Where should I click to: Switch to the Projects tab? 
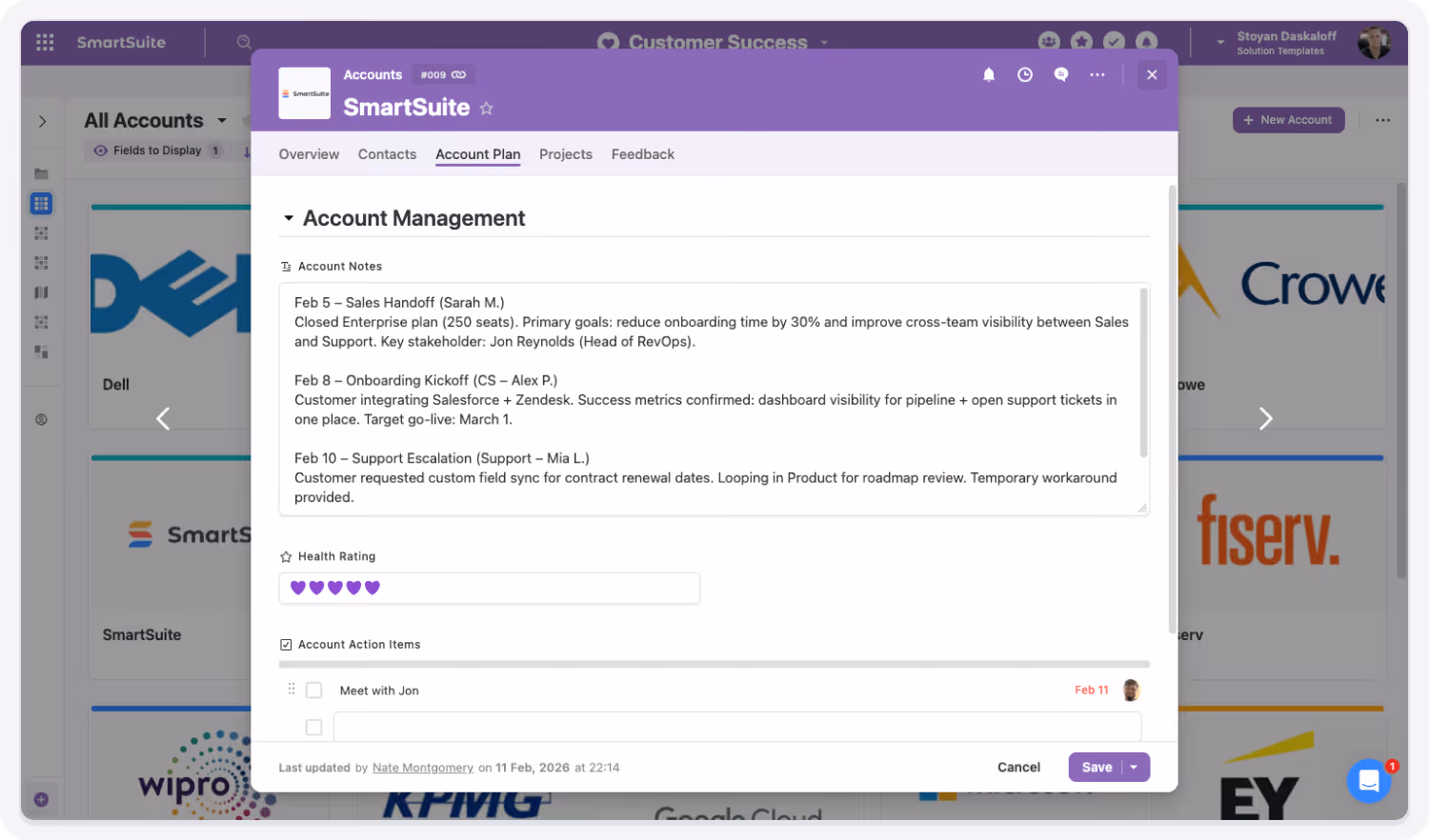pyautogui.click(x=566, y=154)
